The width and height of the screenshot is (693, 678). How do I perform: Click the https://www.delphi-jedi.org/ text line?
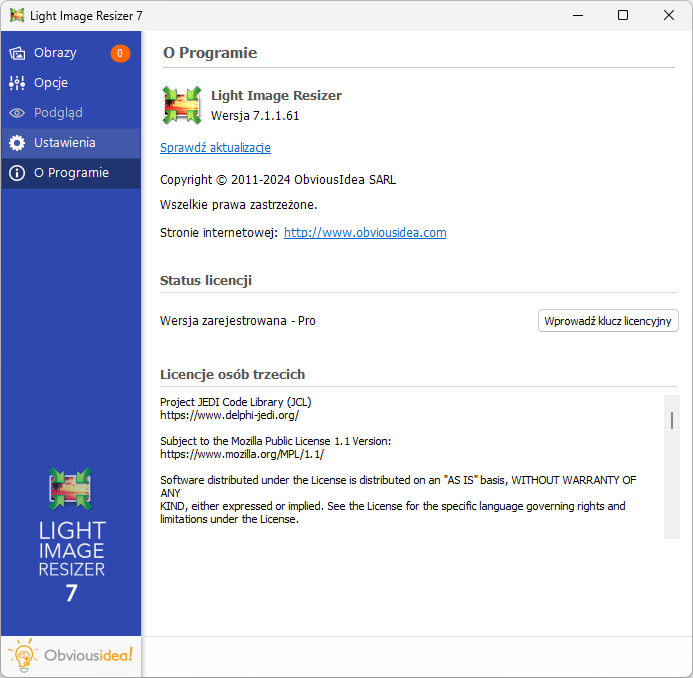point(229,415)
